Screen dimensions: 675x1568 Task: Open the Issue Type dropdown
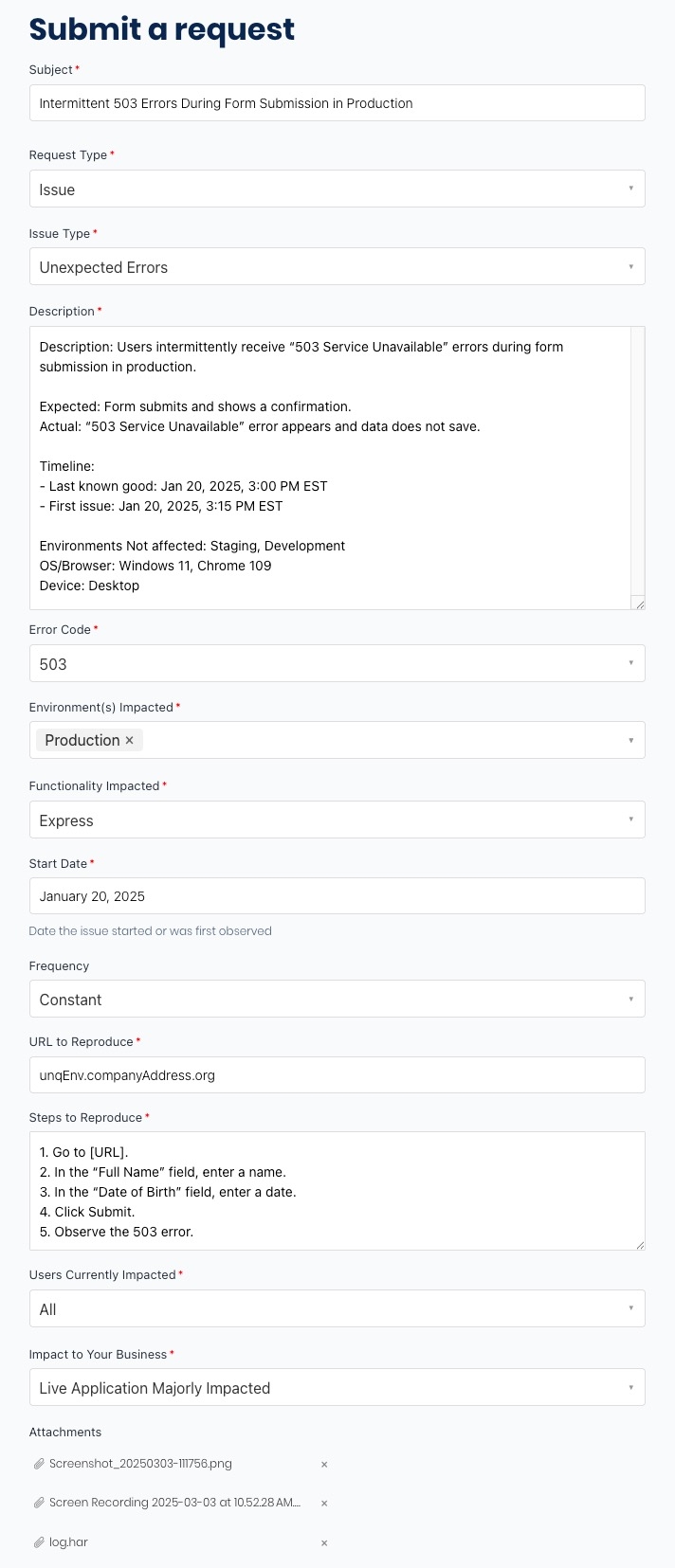coord(337,266)
